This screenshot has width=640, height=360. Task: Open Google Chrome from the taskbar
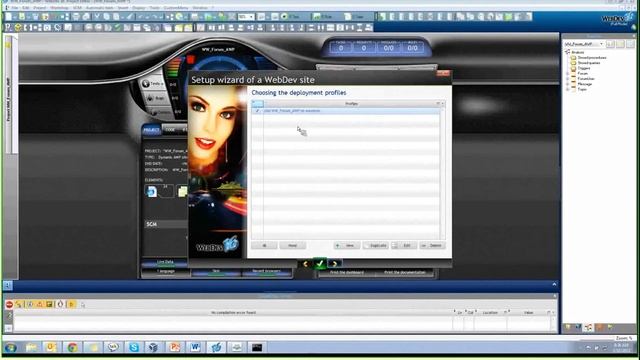coord(72,347)
